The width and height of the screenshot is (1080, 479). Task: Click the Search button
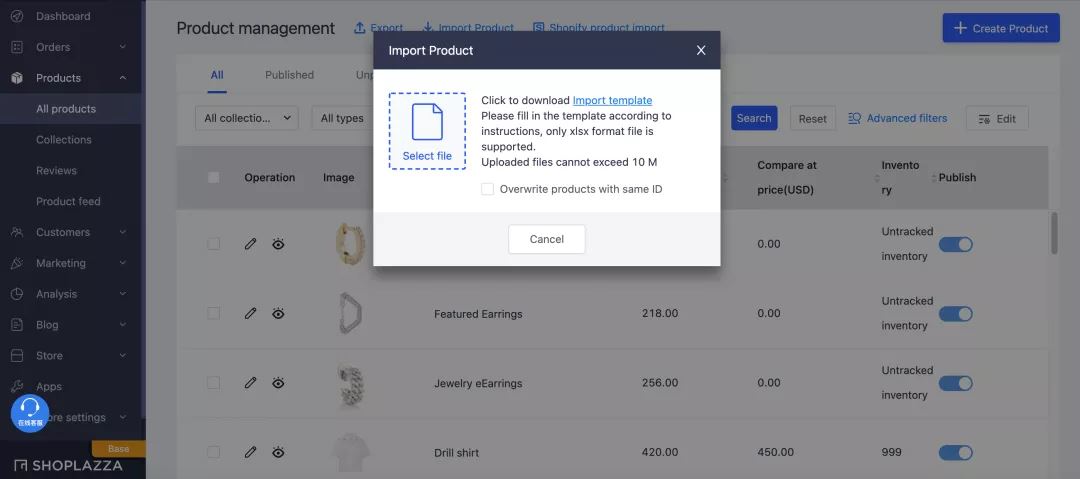click(x=754, y=119)
